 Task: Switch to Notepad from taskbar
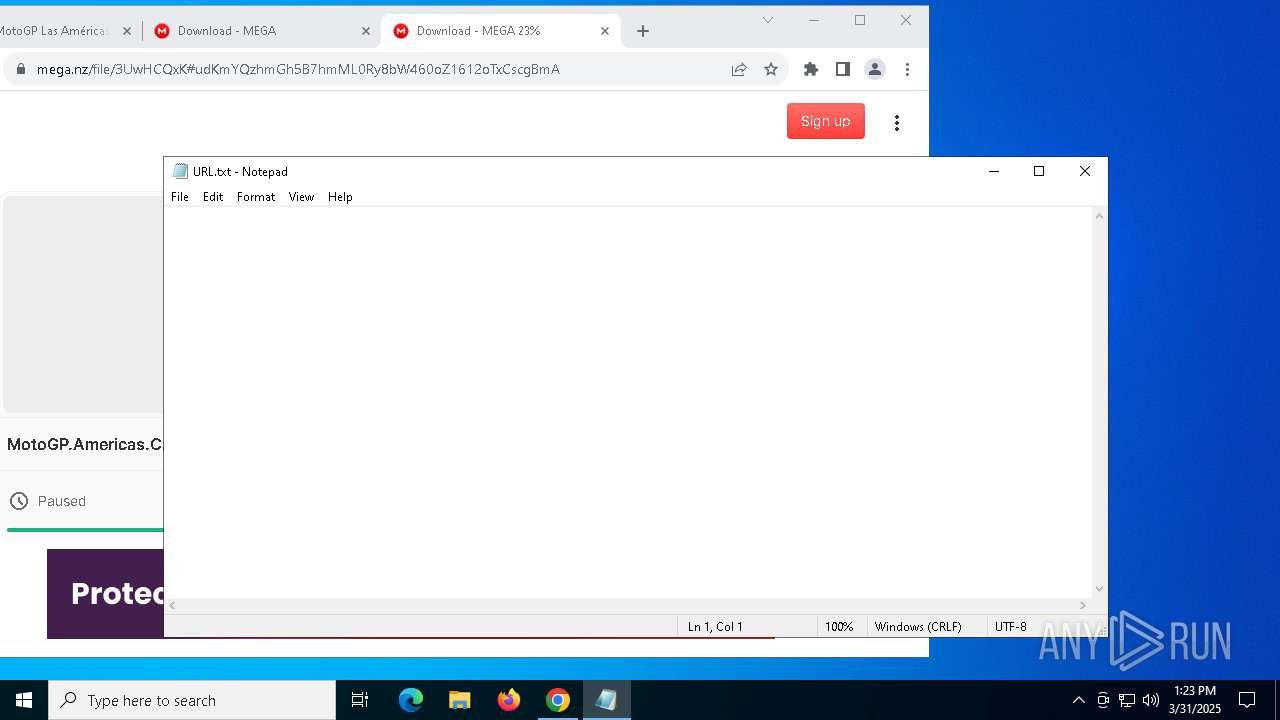[x=607, y=700]
